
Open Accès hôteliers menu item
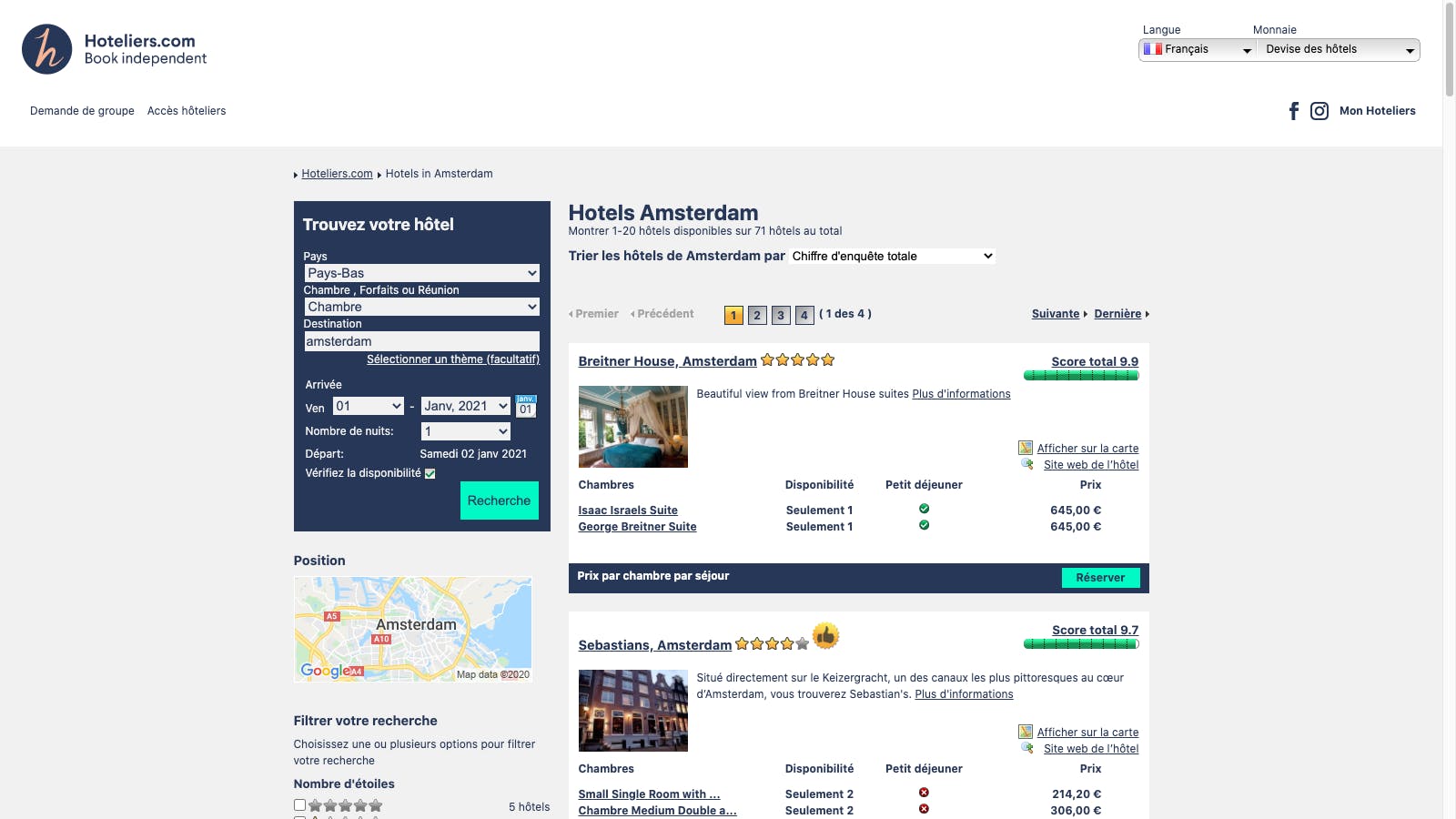187,111
